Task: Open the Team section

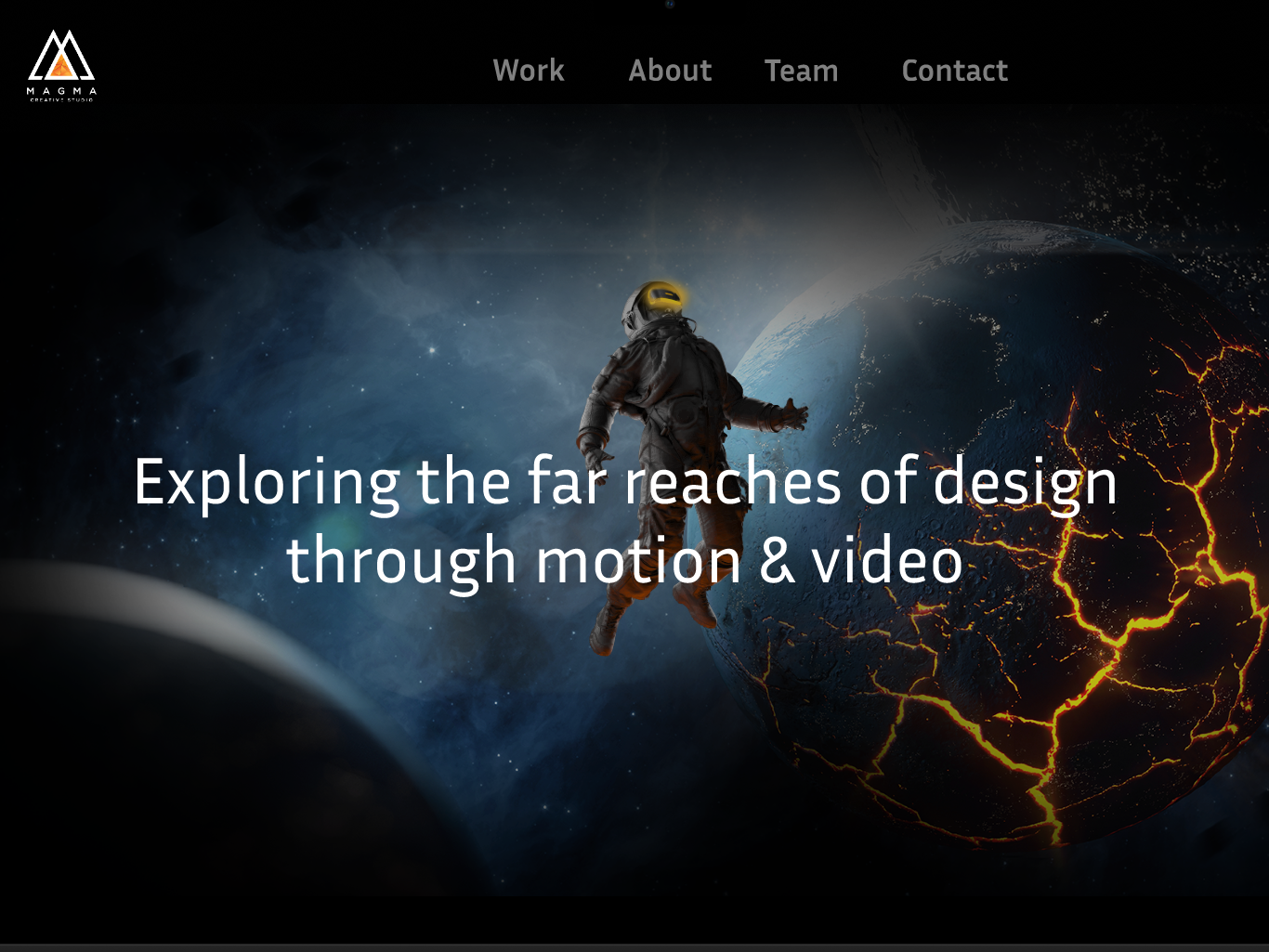Action: point(801,71)
